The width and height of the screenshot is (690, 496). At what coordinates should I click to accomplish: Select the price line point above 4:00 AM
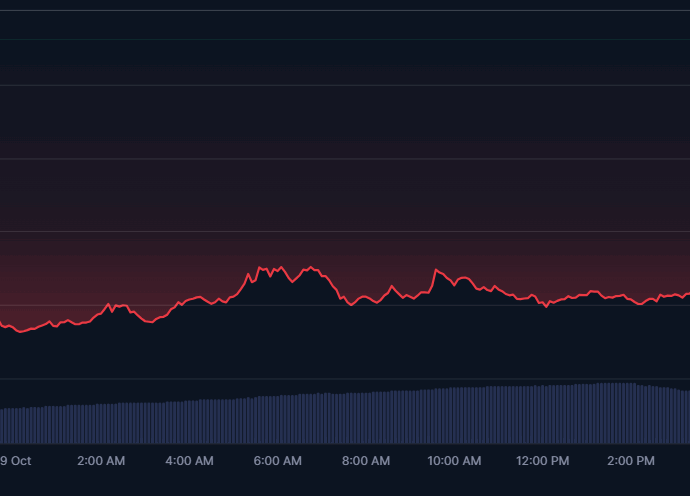(189, 299)
